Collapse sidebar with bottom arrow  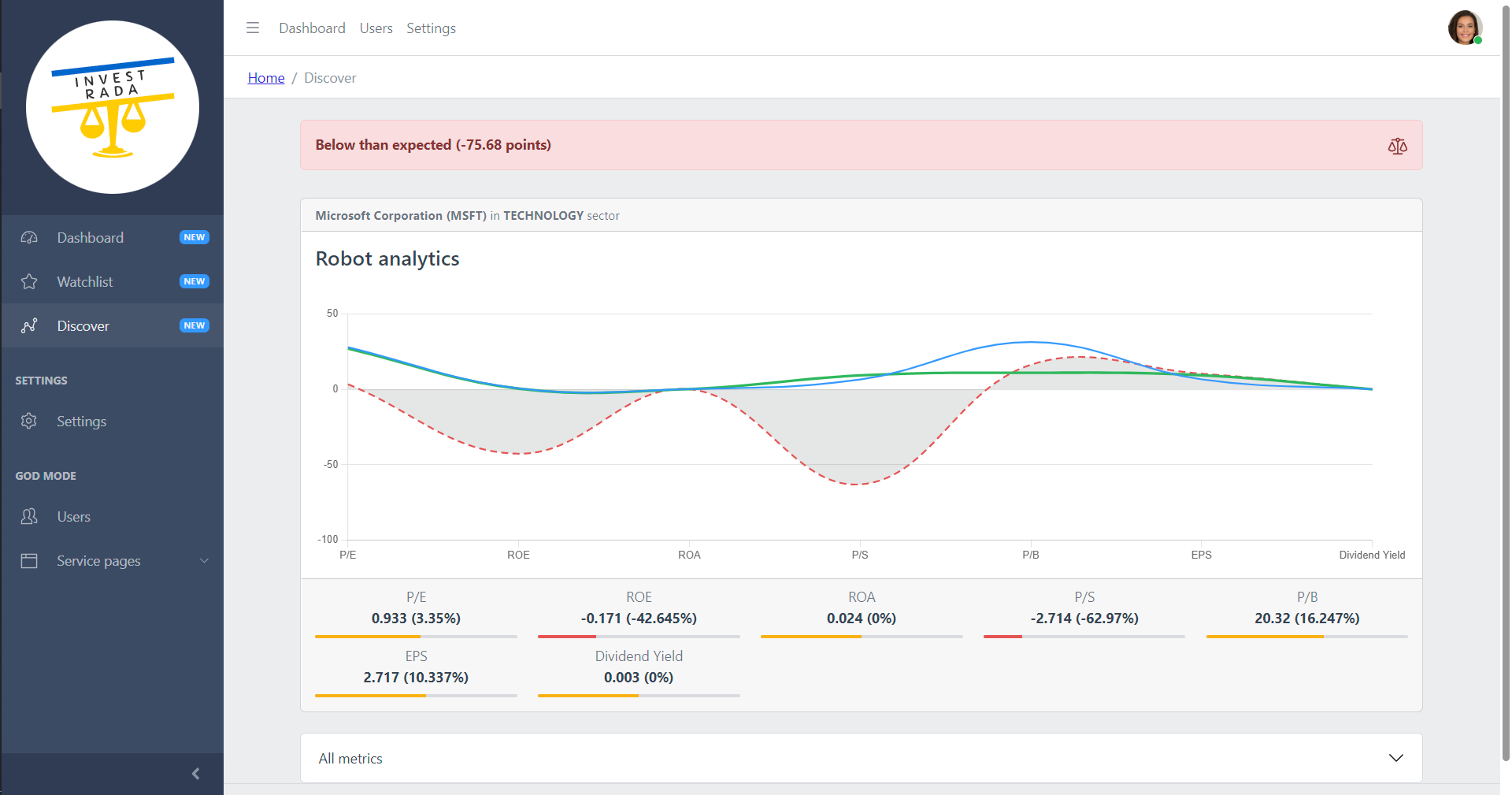coord(195,774)
